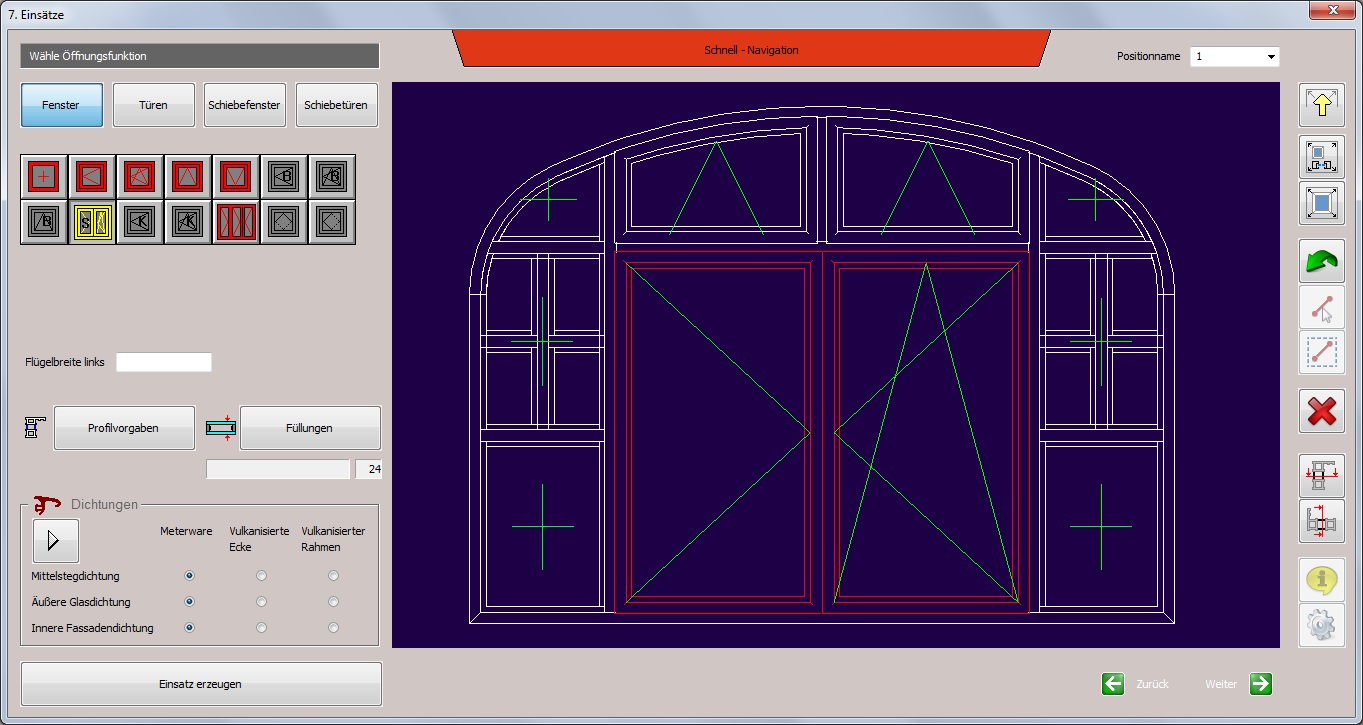This screenshot has height=725, width=1363.
Task: Click the Flügelbreite links input field
Action: [164, 362]
